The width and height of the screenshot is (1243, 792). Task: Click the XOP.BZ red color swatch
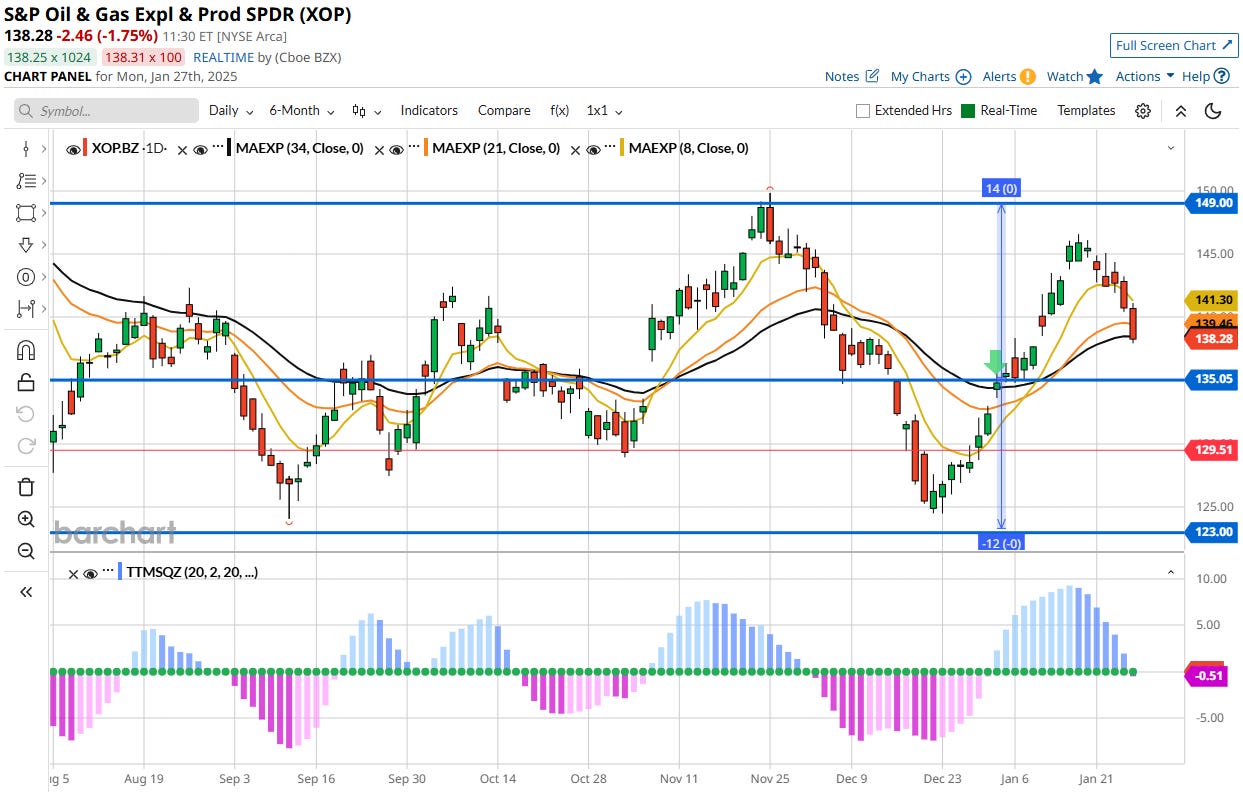point(86,149)
